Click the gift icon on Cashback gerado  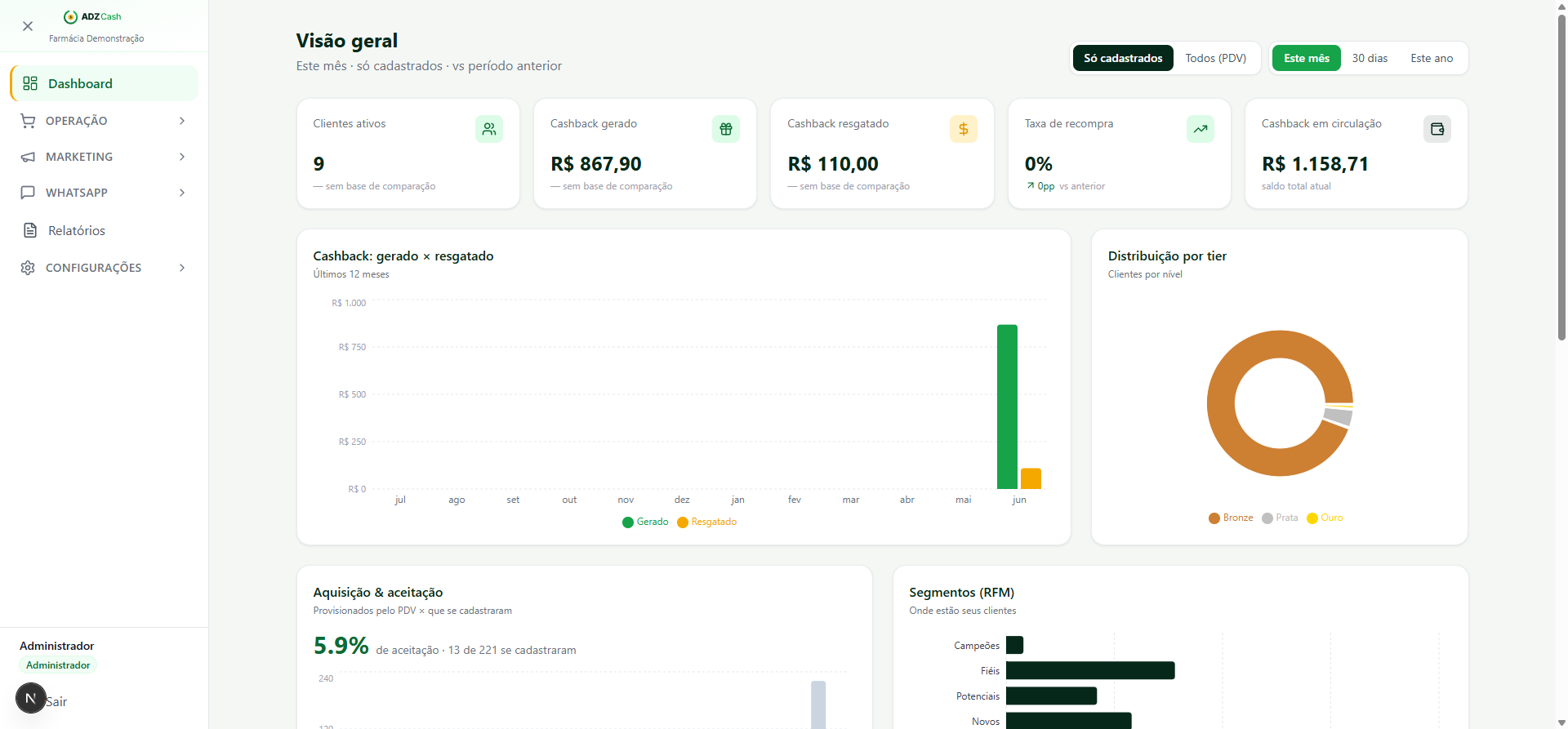click(726, 129)
